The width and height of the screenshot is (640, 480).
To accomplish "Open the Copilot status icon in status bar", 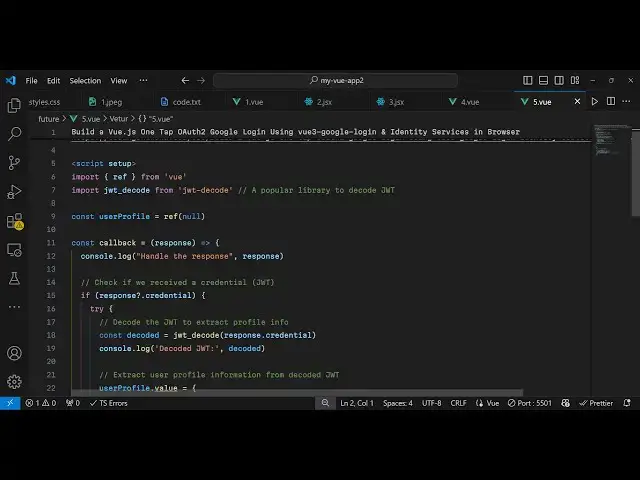I will 565,403.
